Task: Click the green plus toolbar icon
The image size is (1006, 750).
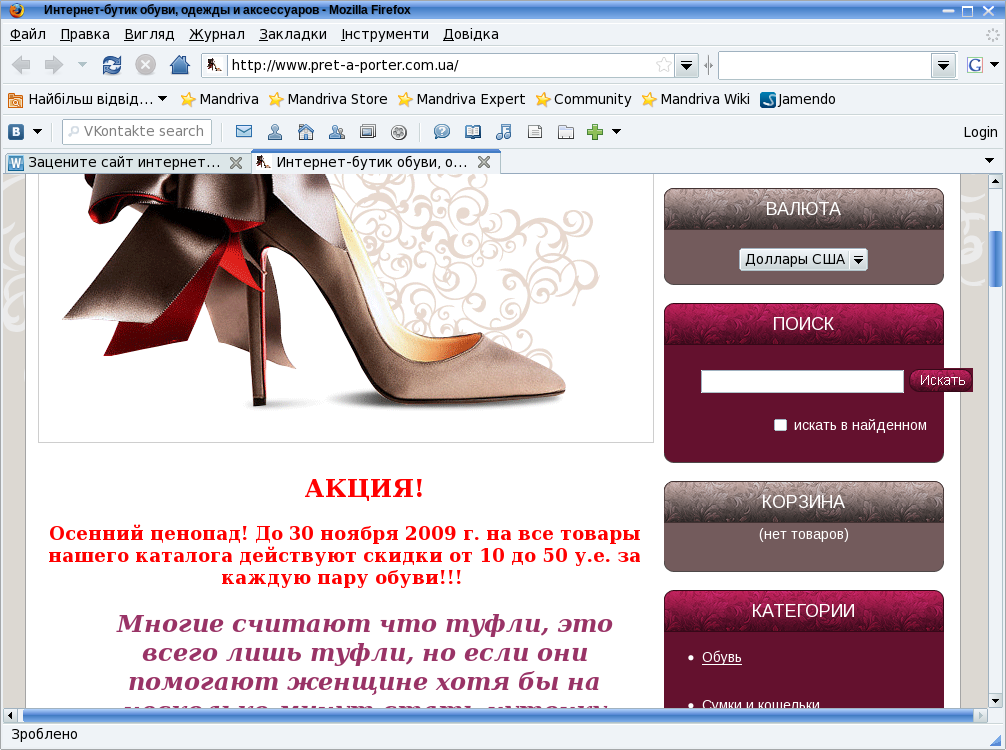Action: 595,132
